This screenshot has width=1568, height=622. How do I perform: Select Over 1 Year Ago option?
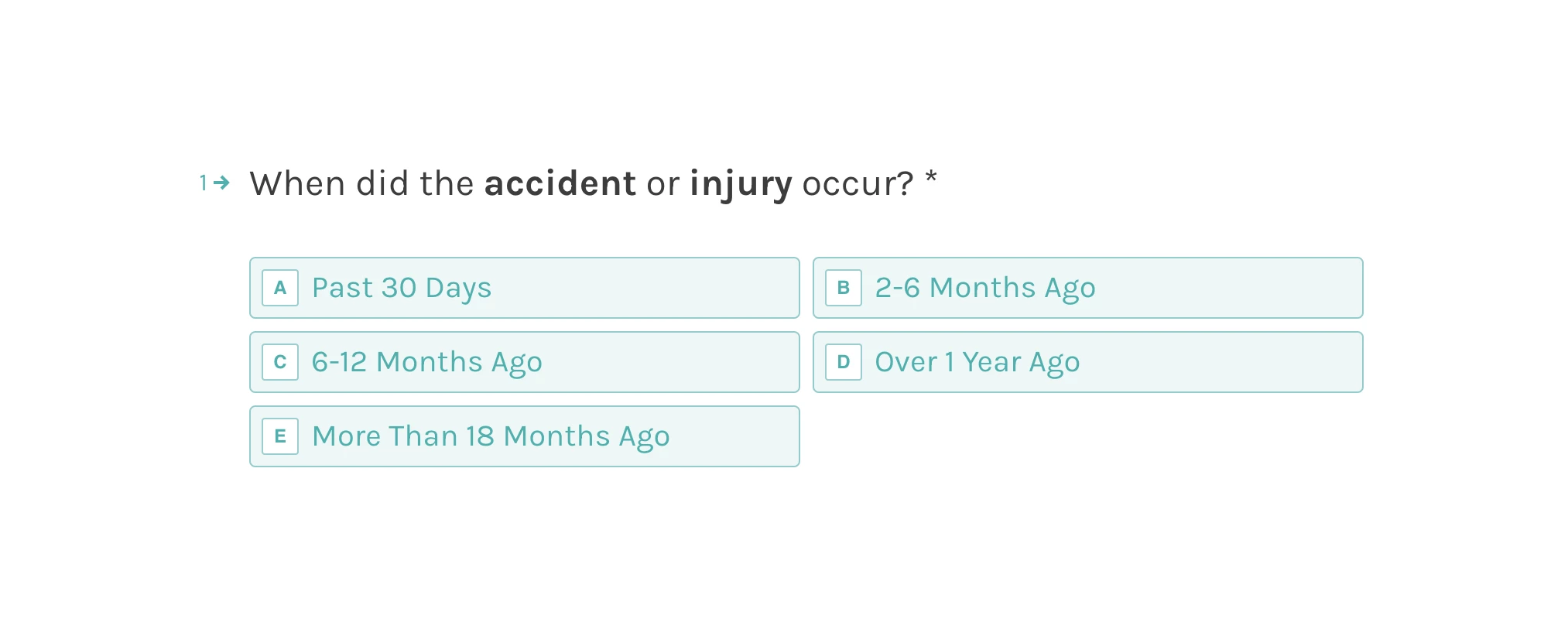[1088, 362]
